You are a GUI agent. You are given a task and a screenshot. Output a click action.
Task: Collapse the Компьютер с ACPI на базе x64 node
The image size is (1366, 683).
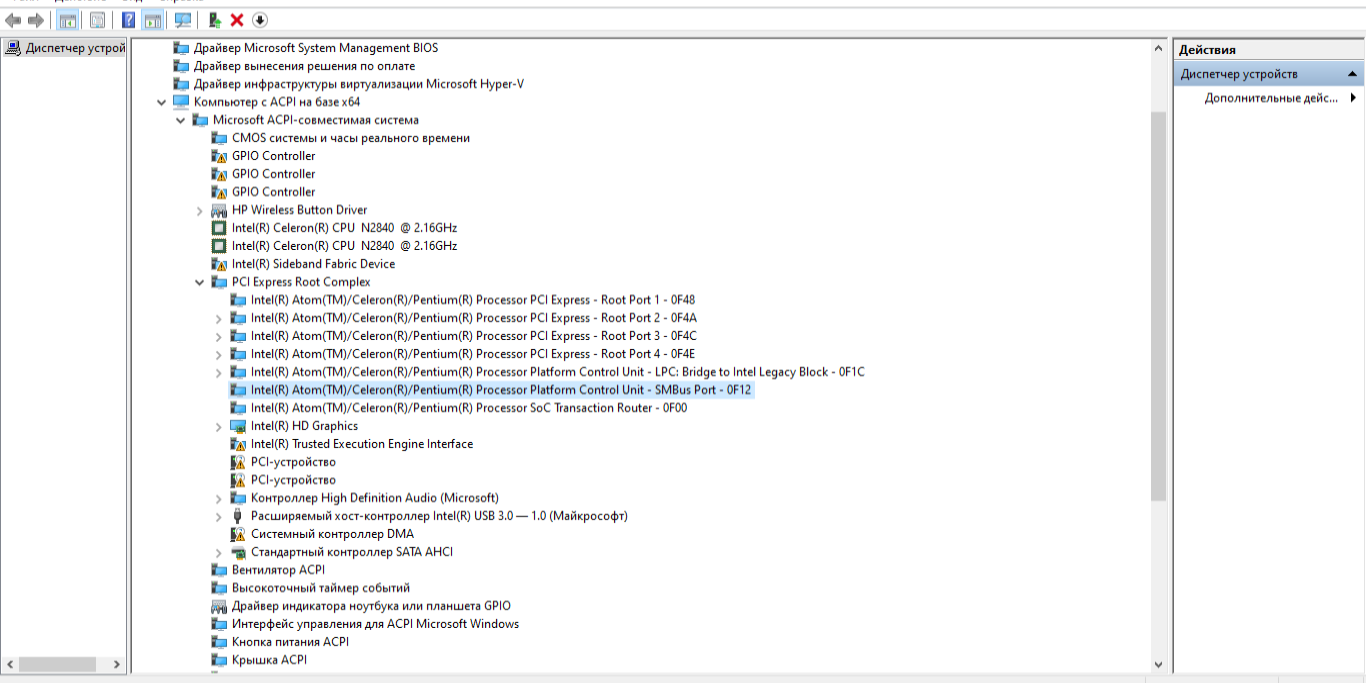click(x=162, y=102)
